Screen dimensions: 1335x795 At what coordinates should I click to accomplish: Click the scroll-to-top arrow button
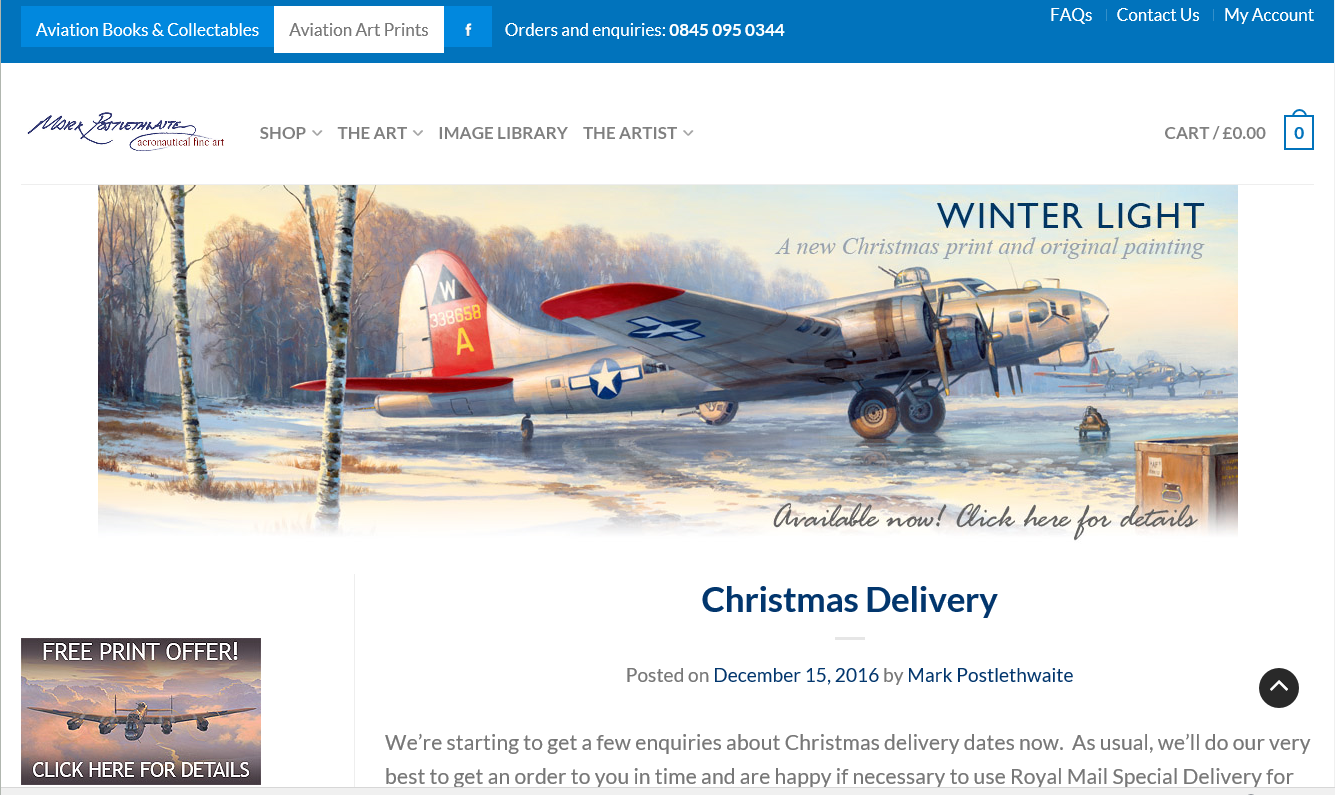coord(1279,688)
